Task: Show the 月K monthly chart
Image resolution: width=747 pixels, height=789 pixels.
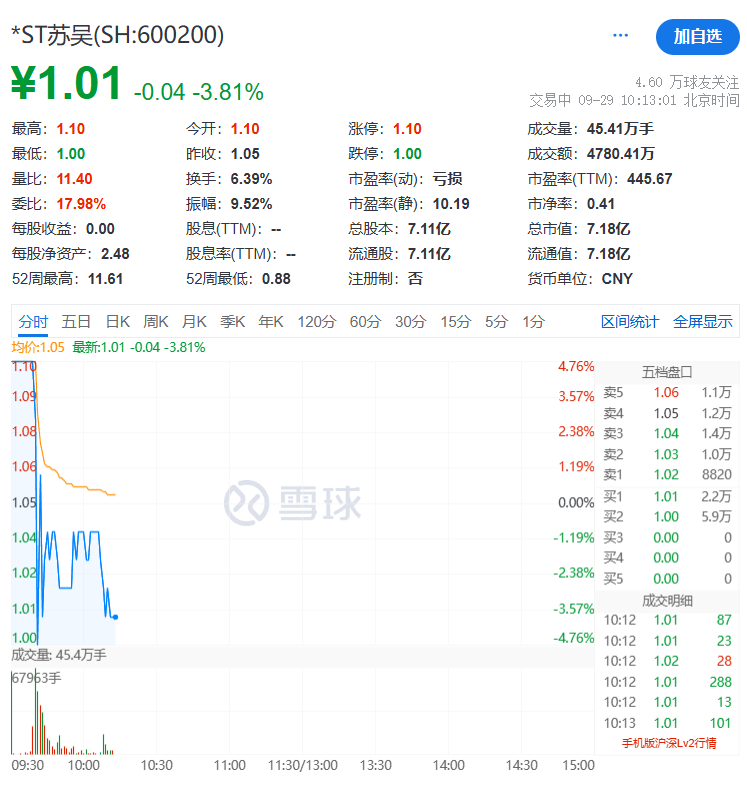Action: coord(194,321)
